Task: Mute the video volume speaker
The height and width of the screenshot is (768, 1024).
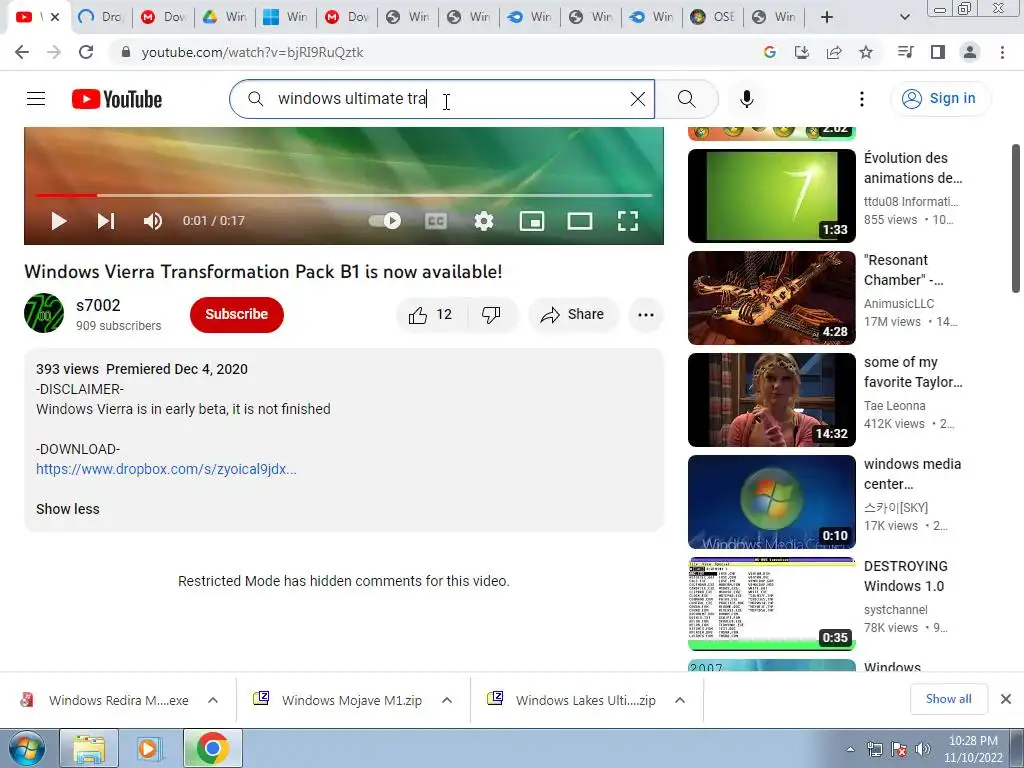Action: click(153, 221)
